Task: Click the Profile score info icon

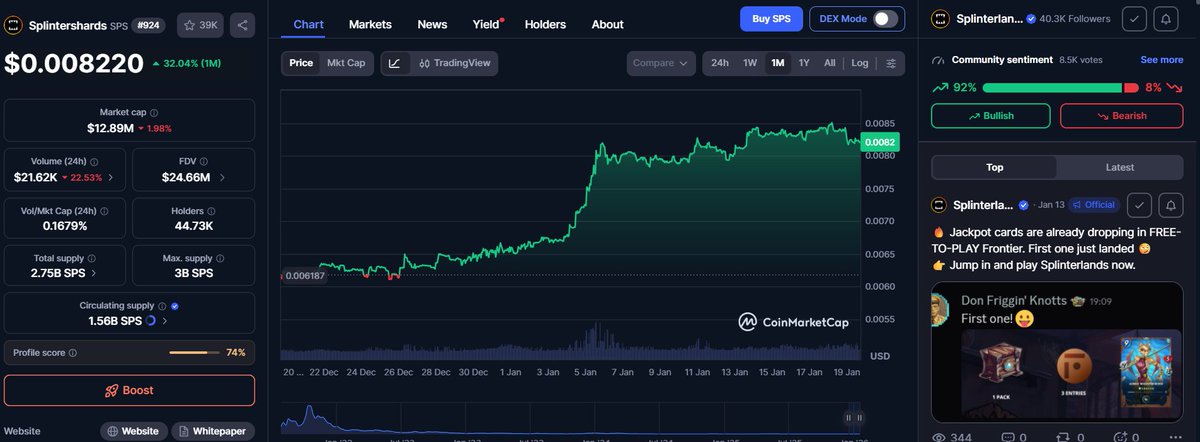Action: tap(73, 353)
